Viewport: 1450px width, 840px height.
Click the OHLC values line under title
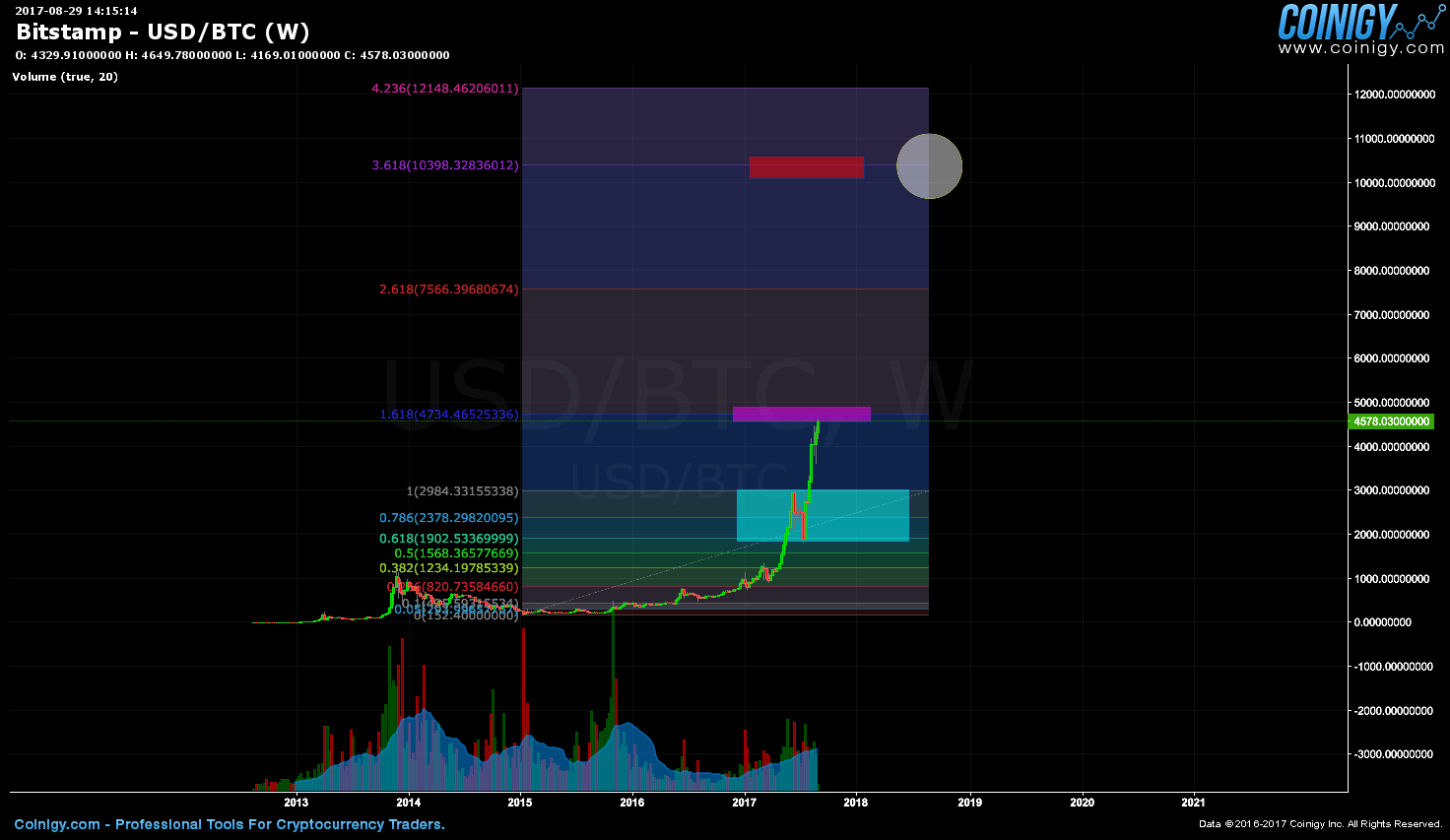coord(232,55)
